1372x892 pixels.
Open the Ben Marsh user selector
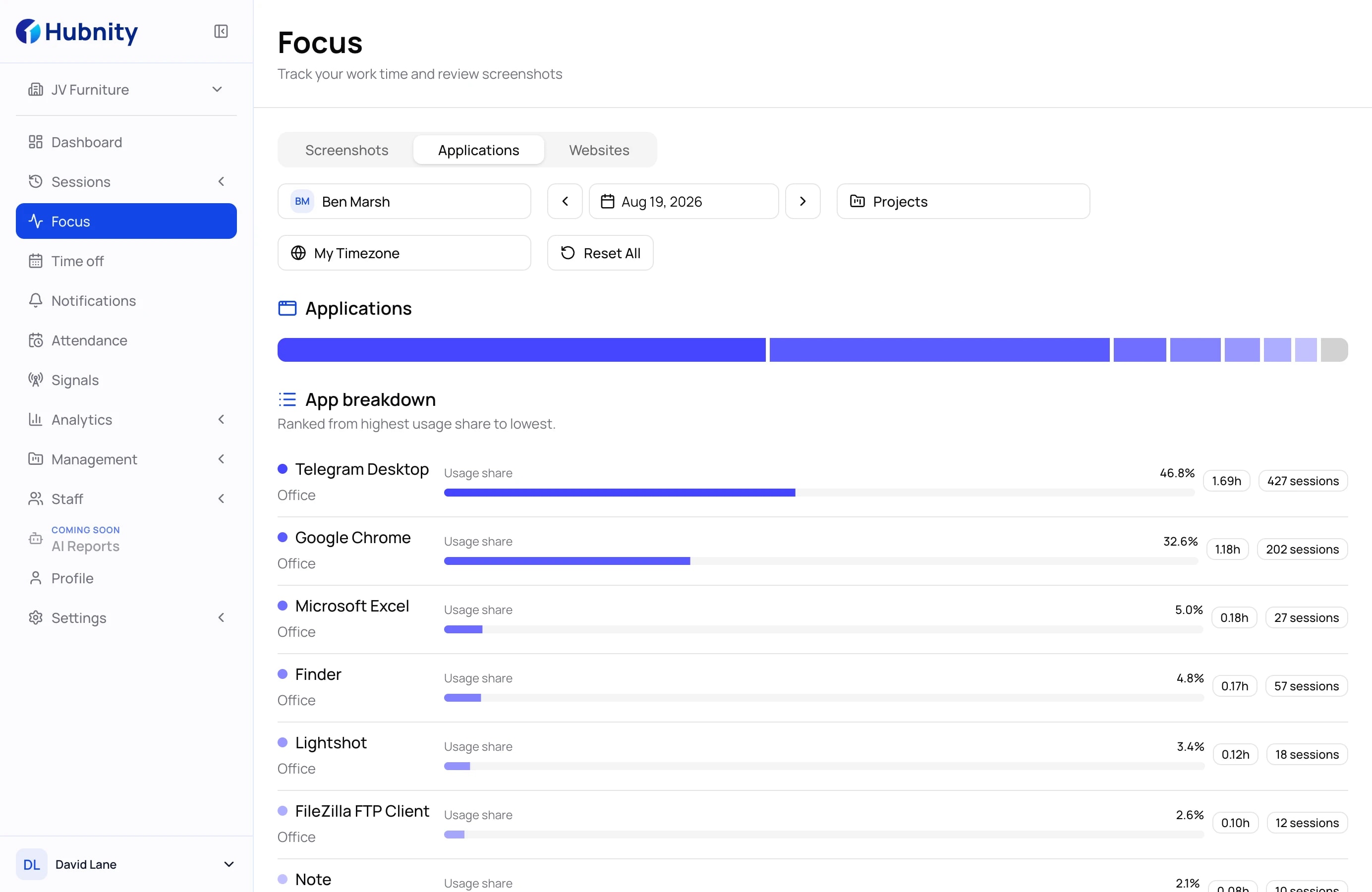[404, 201]
